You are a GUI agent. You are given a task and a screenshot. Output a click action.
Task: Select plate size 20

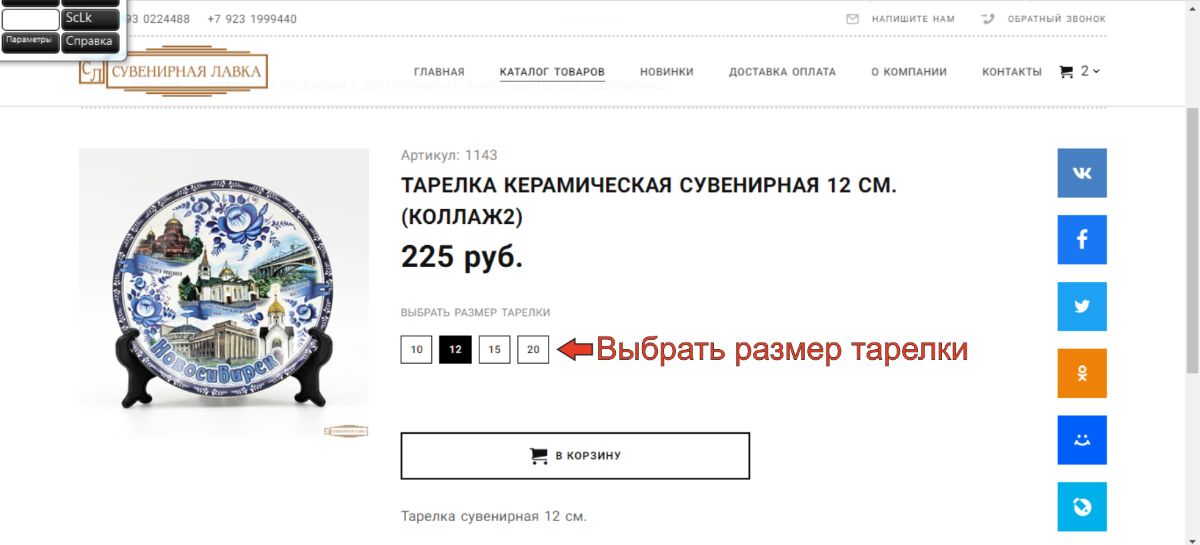coord(533,349)
